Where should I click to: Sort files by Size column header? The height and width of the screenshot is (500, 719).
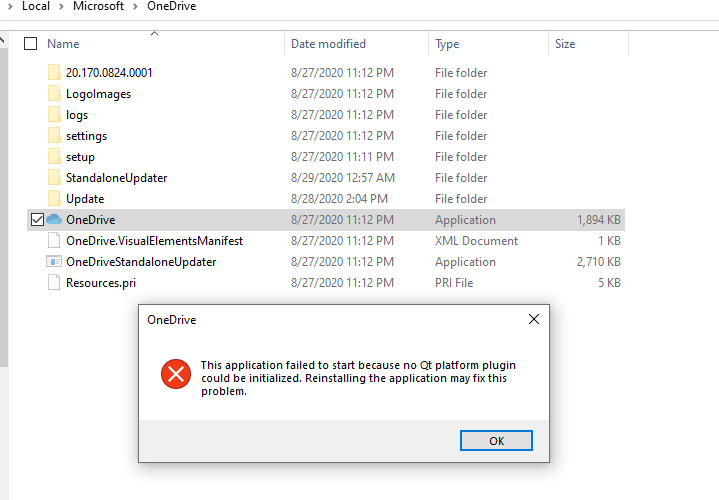point(565,44)
